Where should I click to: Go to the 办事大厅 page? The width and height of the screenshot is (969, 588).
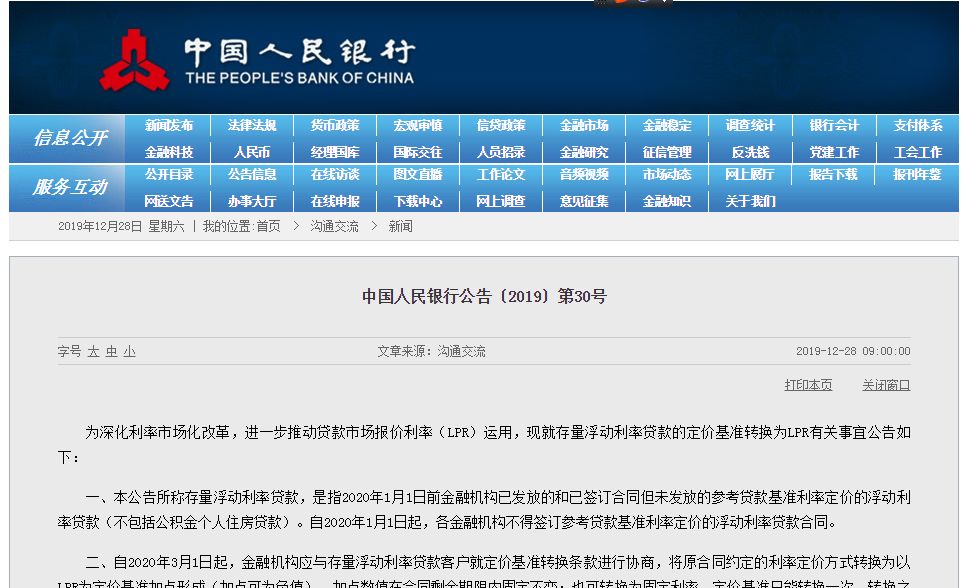[252, 202]
